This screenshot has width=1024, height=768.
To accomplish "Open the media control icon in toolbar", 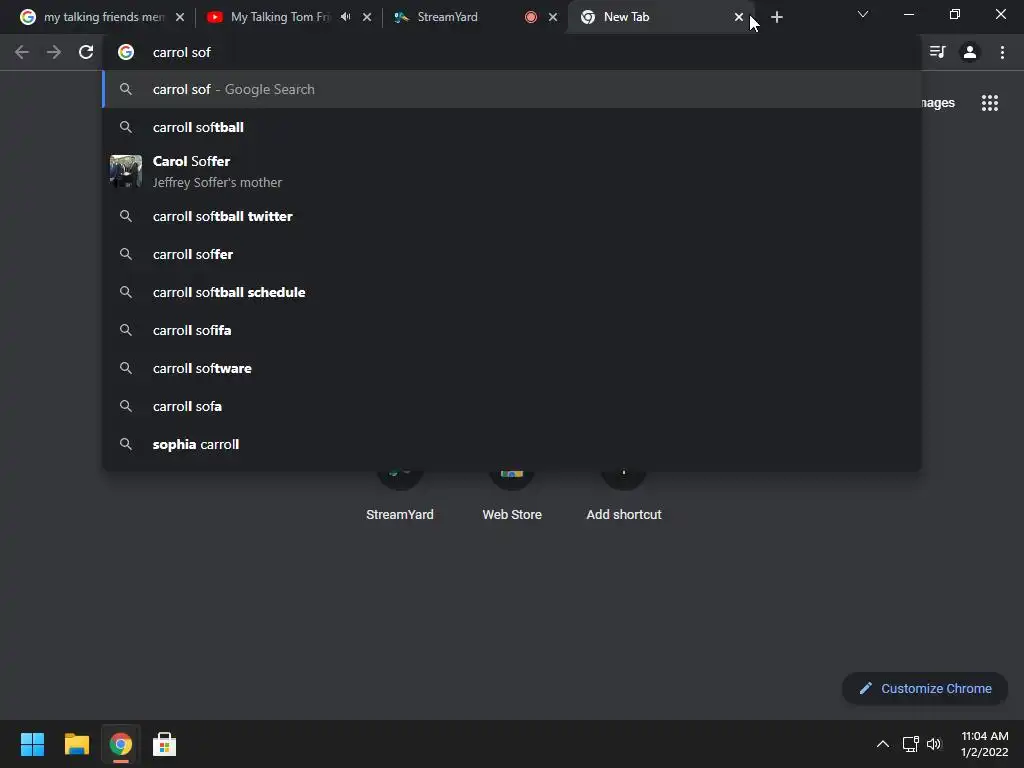I will pyautogui.click(x=937, y=52).
